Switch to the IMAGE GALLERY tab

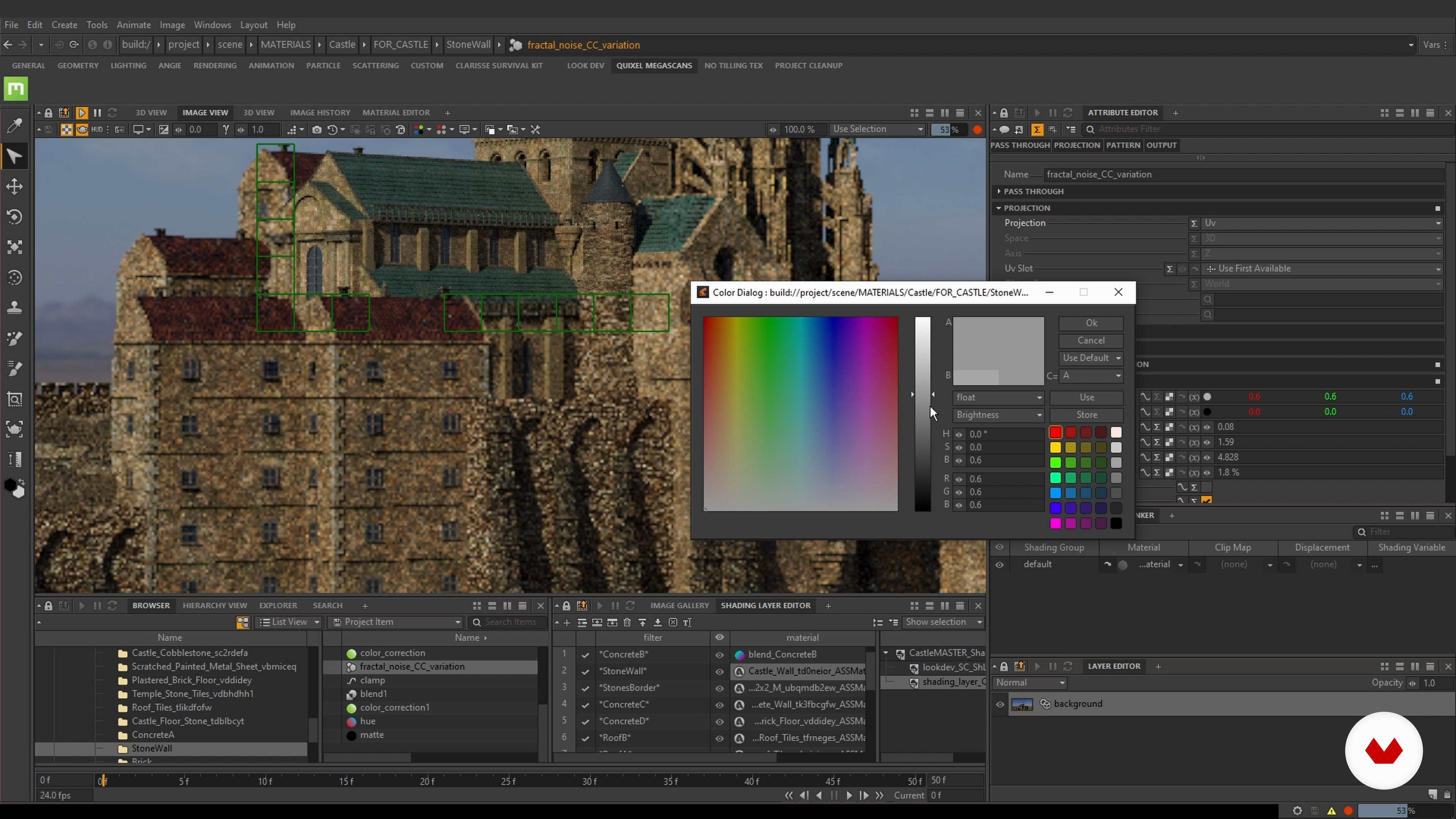click(x=679, y=606)
